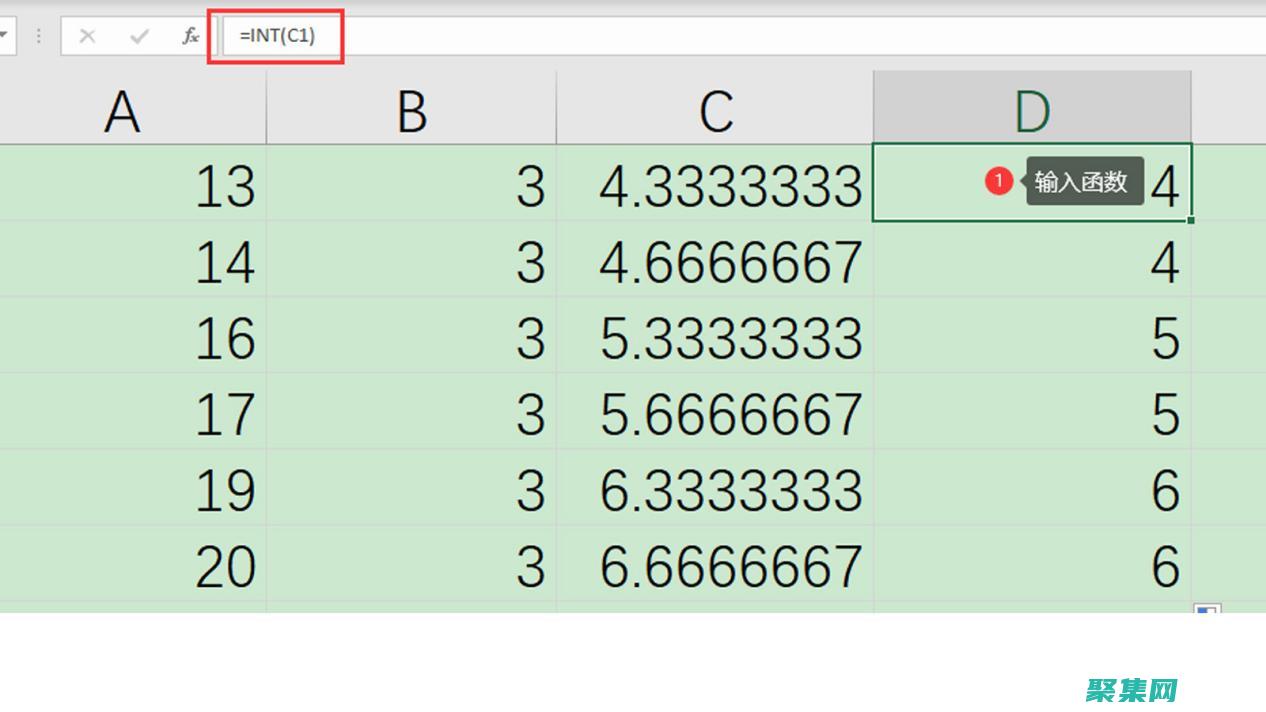
Task: Open the AutoFill options icon below column D
Action: (1207, 611)
